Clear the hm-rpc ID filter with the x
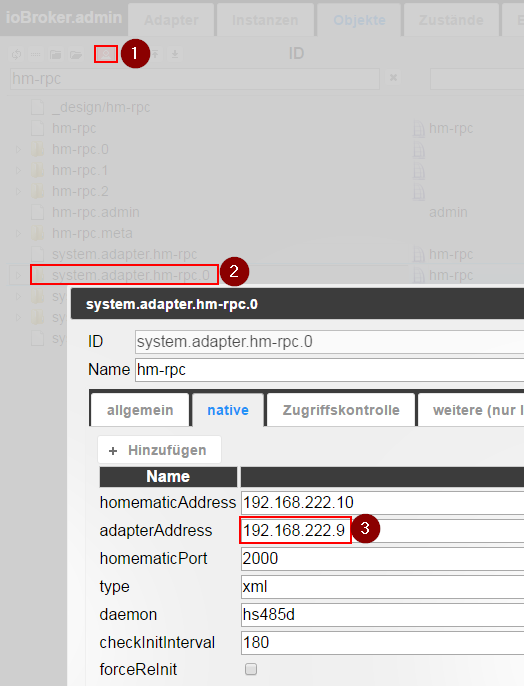 pos(393,78)
